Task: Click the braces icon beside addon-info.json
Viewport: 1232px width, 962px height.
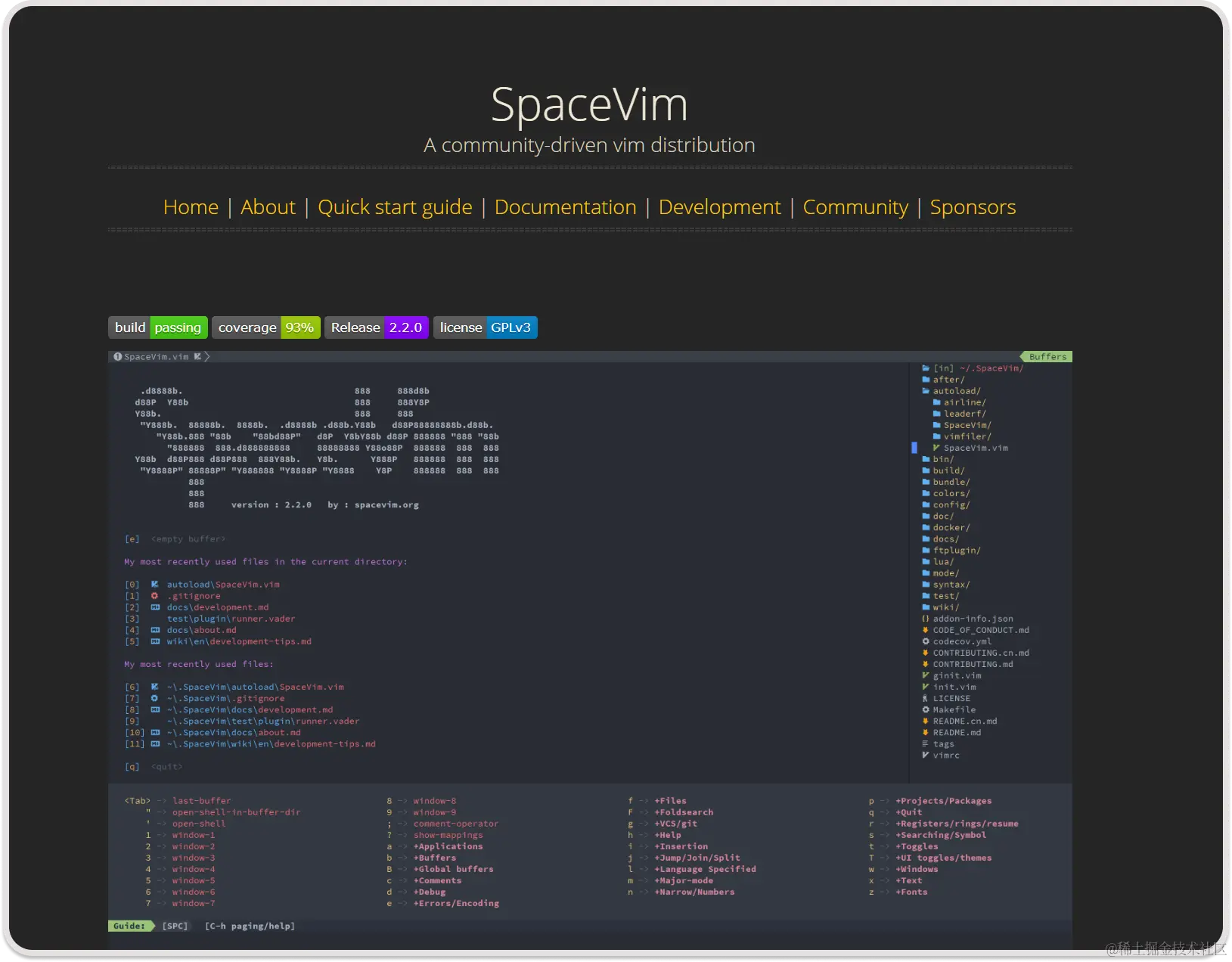Action: click(x=926, y=619)
